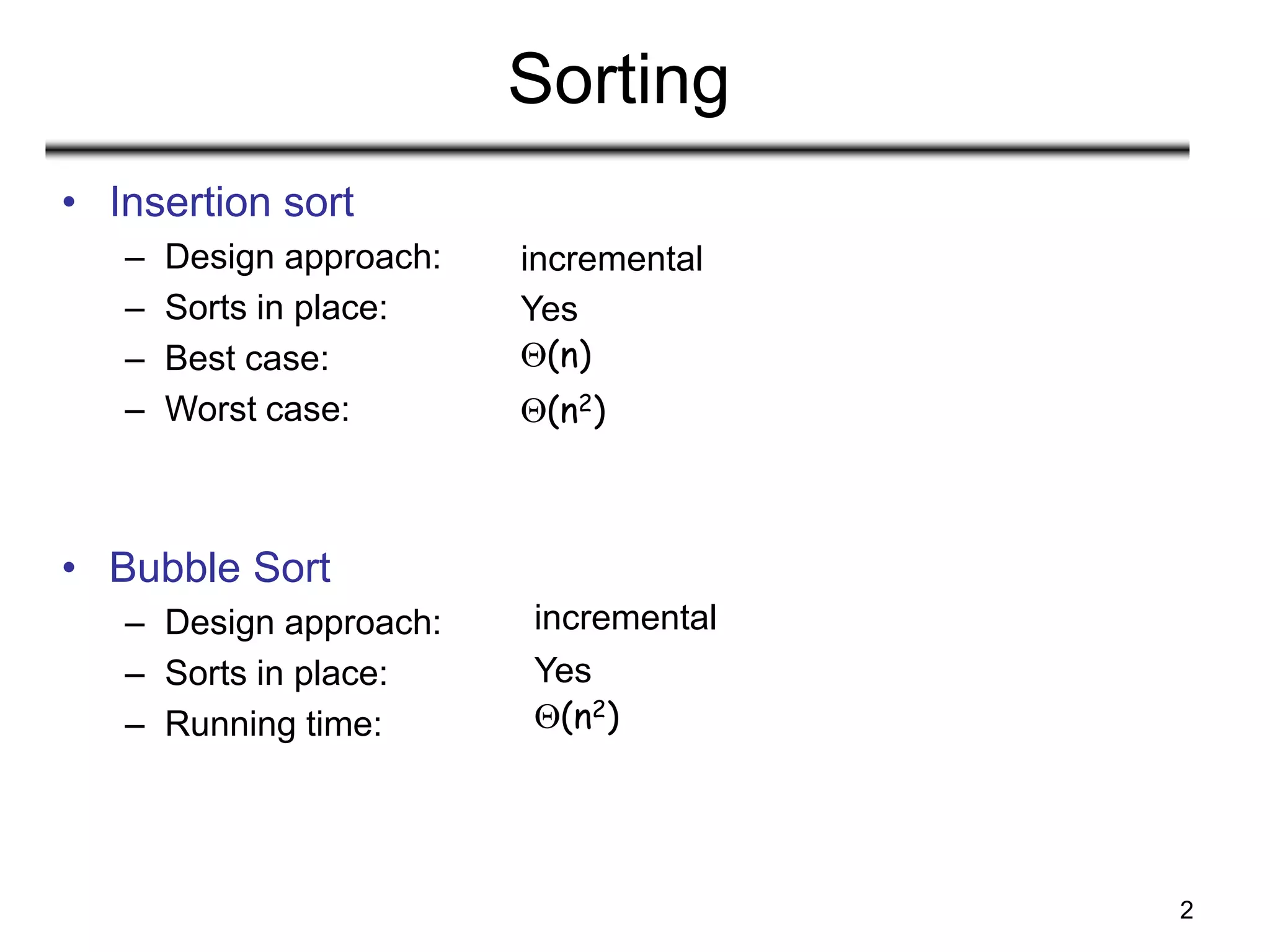Select "Sorts in place:" under Insertion sort
The image size is (1270, 952).
click(x=276, y=308)
